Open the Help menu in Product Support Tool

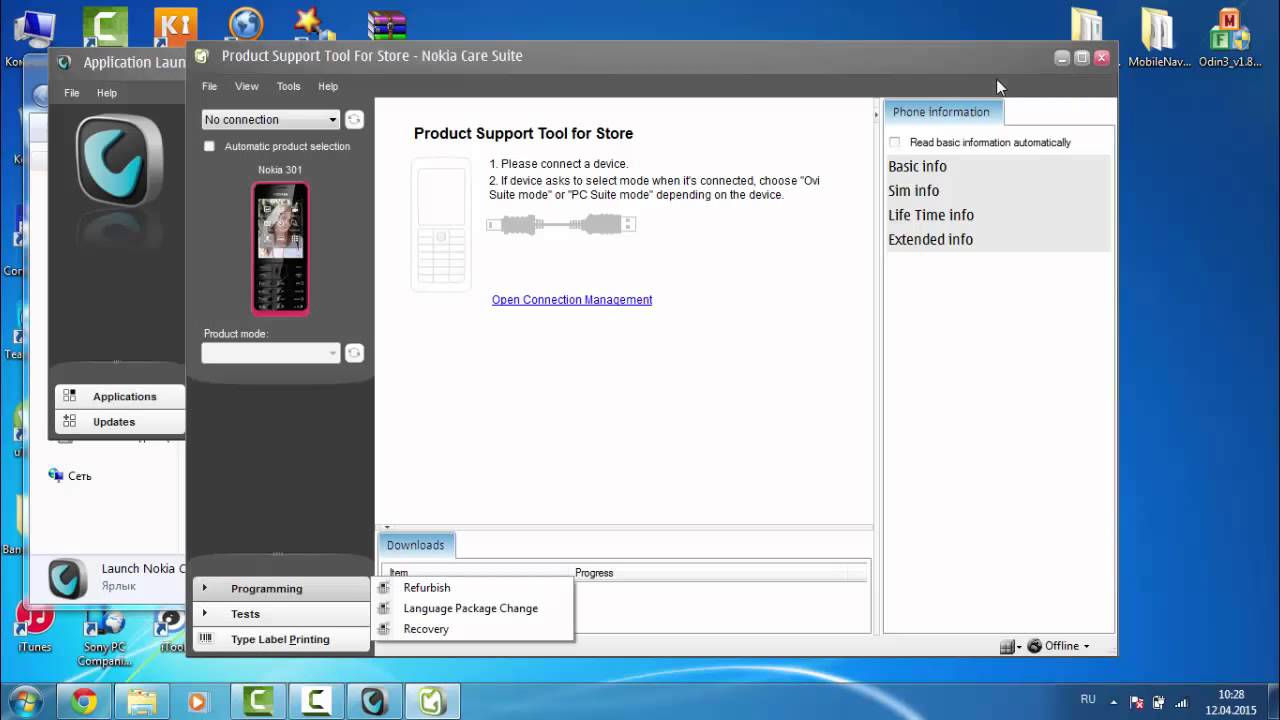pos(328,86)
